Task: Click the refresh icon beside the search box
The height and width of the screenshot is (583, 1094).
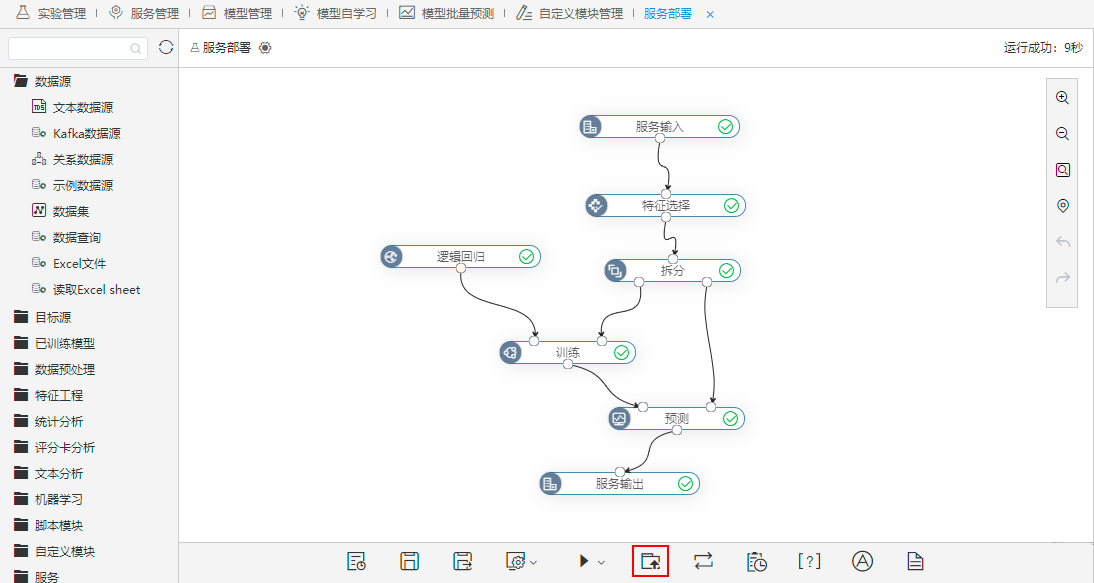Action: 166,47
